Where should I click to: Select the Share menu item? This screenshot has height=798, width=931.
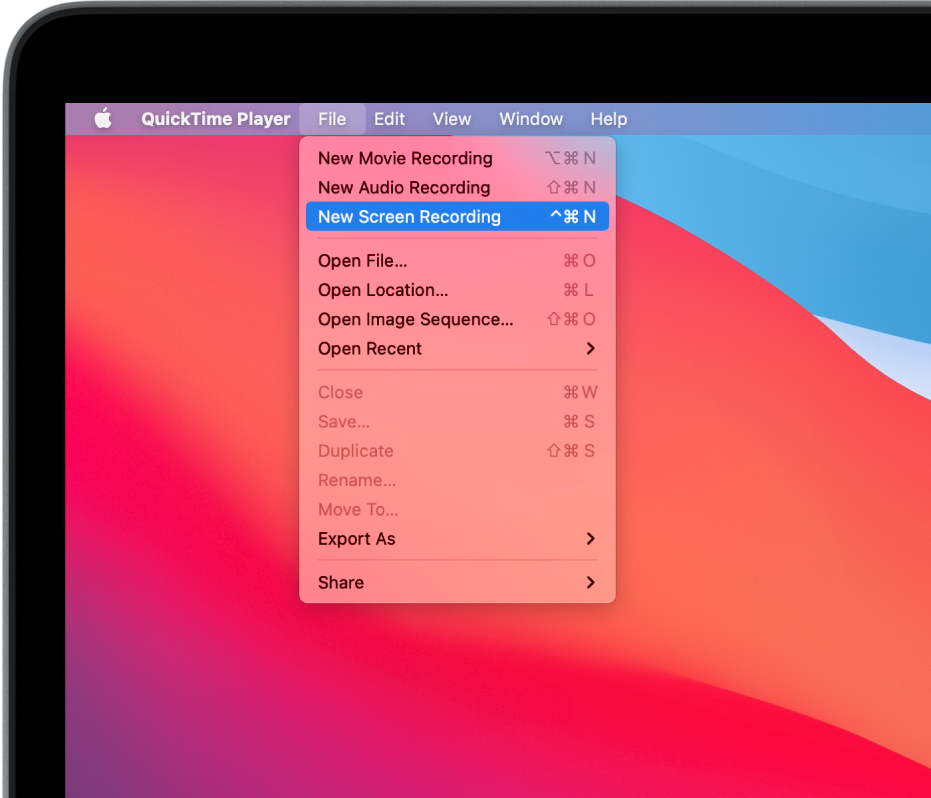click(x=340, y=582)
